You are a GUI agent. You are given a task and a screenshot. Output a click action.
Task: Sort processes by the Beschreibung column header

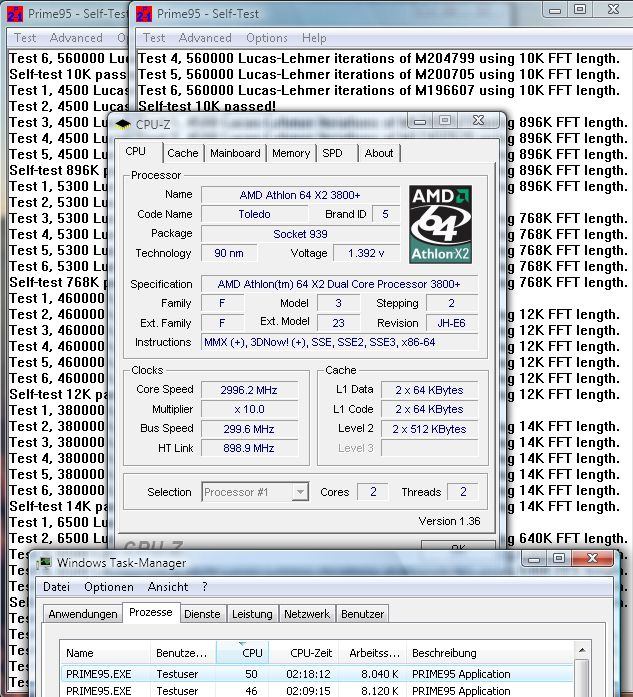tap(489, 653)
